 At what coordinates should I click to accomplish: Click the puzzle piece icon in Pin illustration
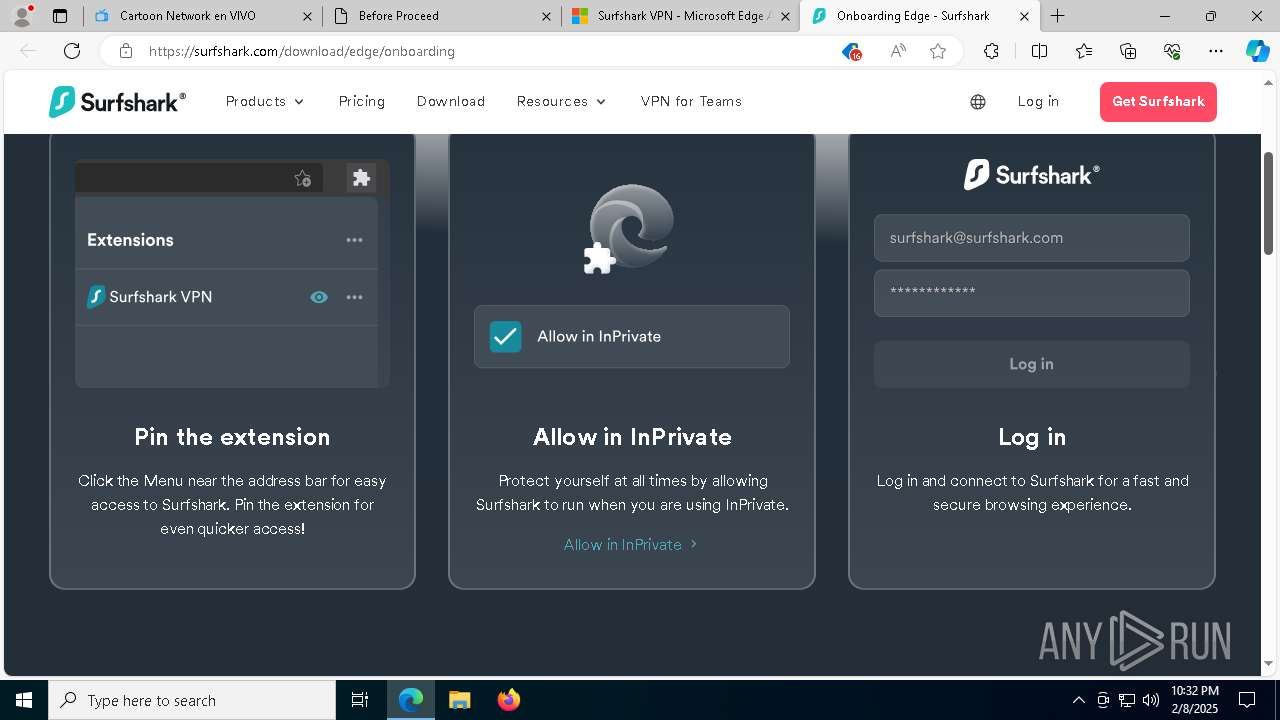[361, 178]
